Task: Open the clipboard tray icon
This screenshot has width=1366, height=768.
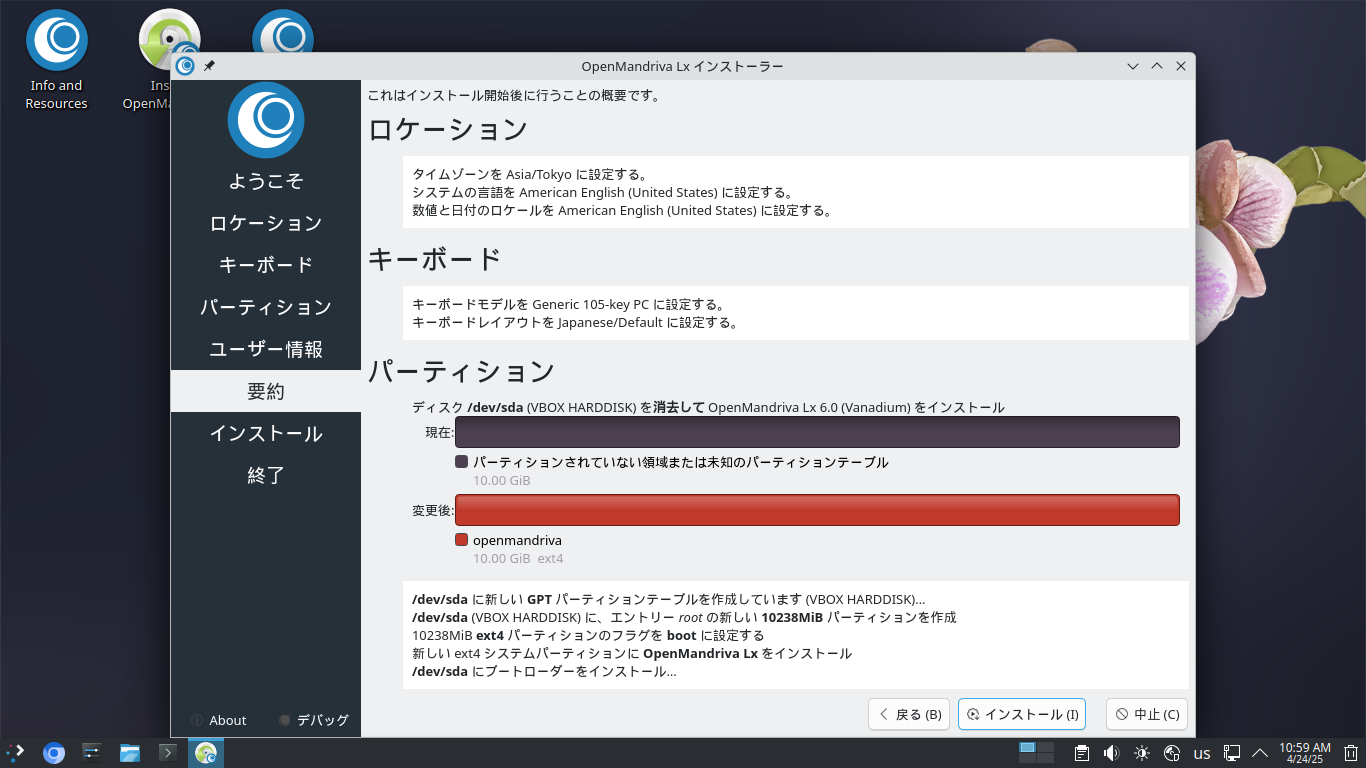Action: click(x=1082, y=753)
